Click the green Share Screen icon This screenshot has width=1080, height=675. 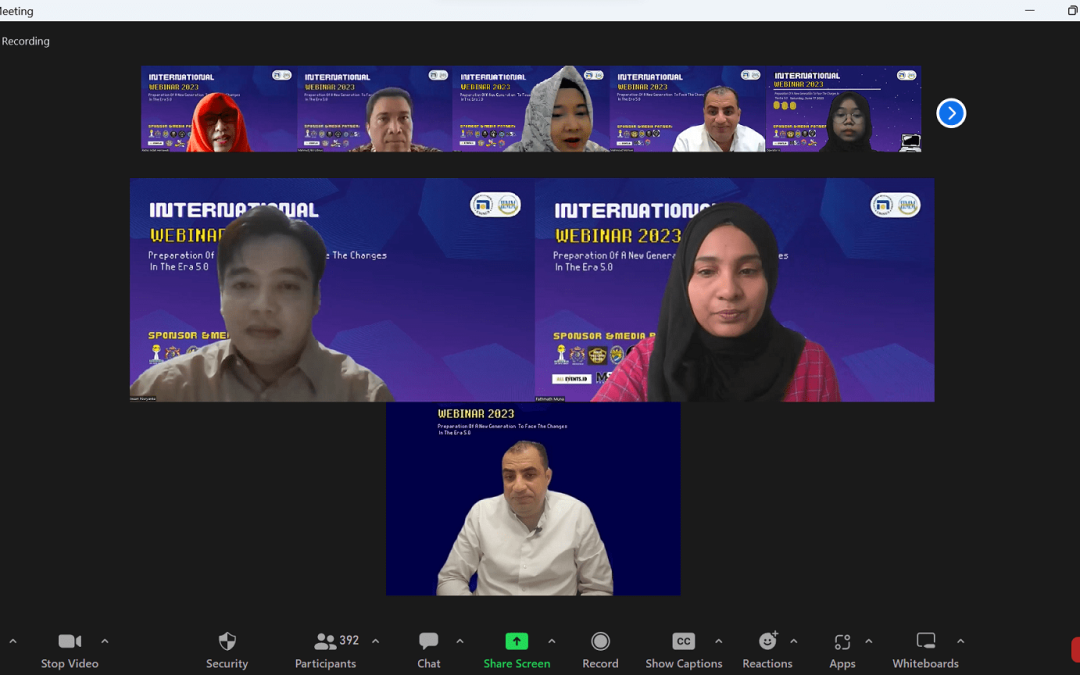[516, 642]
